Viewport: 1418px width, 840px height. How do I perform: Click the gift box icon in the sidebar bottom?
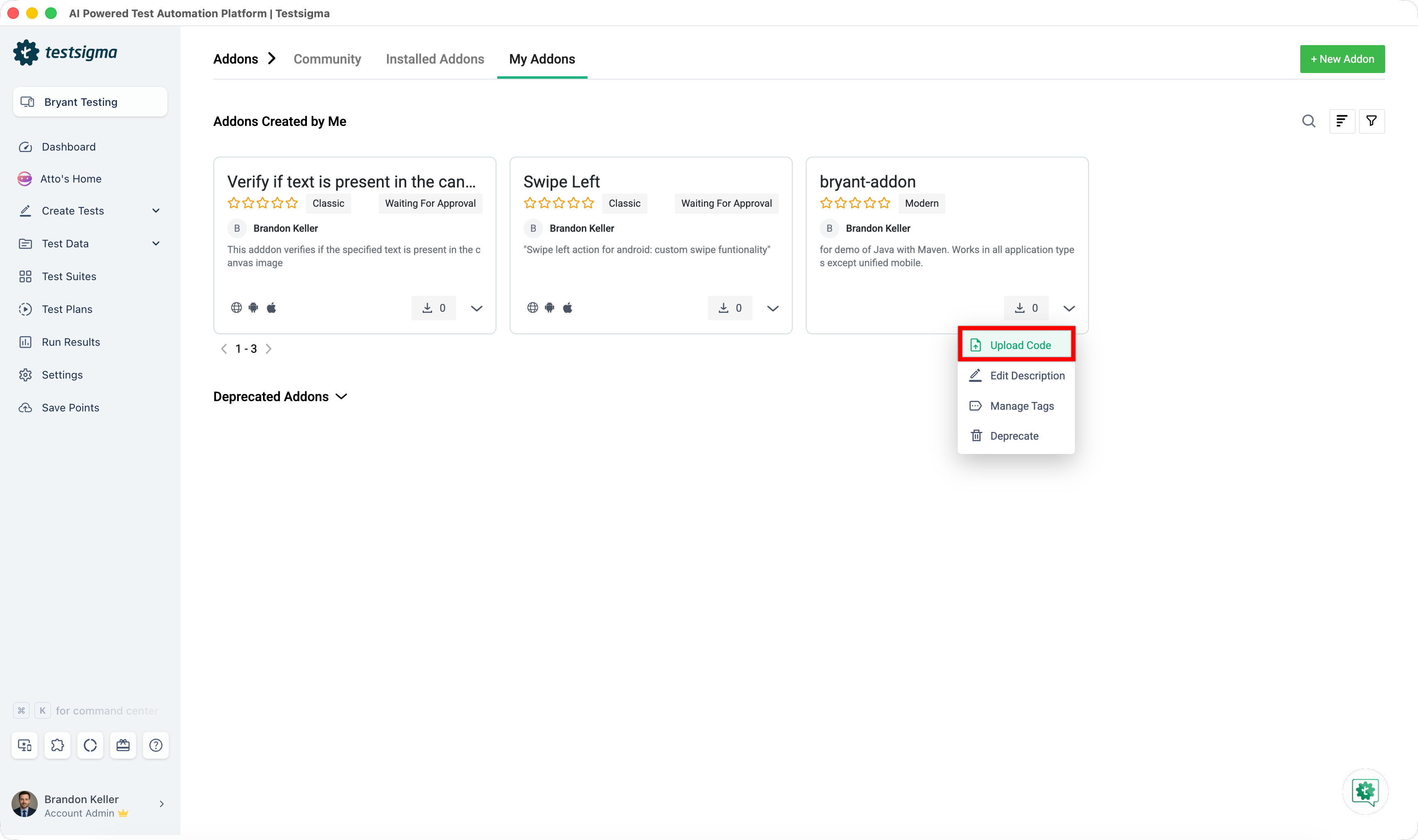coord(123,745)
